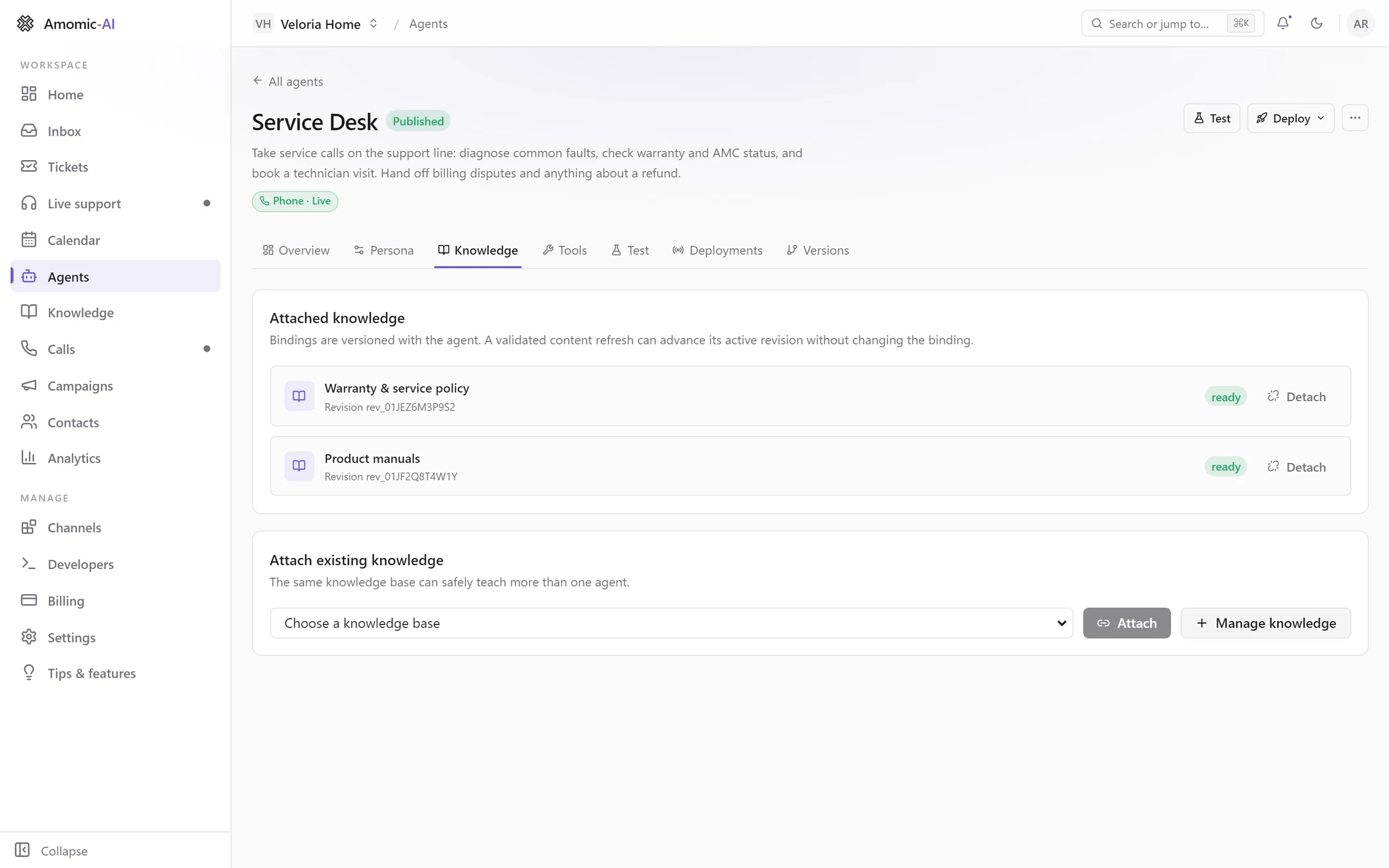
Task: Detach Warranty & service policy
Action: tap(1297, 397)
